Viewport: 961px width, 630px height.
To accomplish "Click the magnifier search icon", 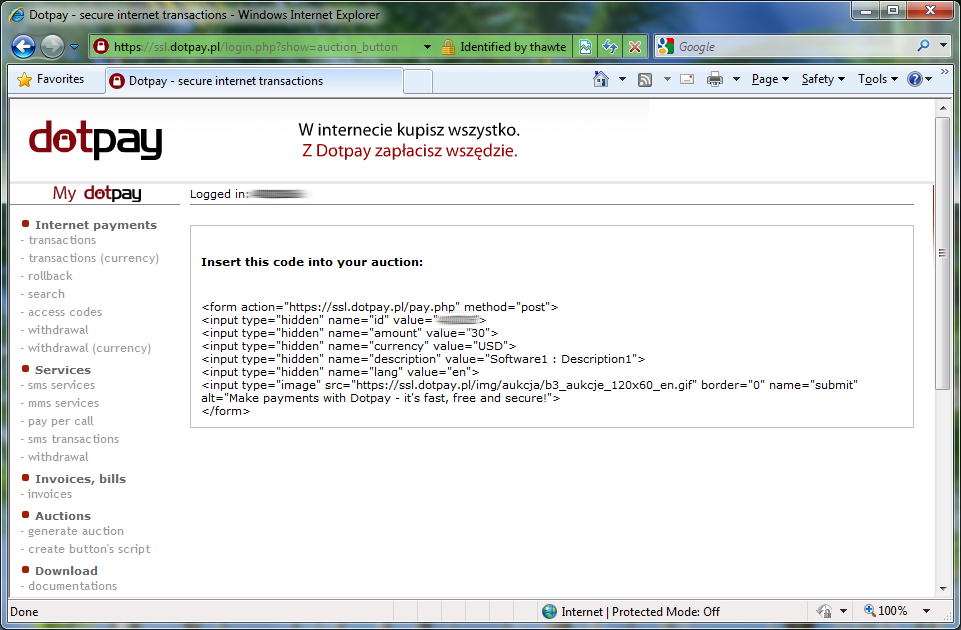I will click(923, 46).
